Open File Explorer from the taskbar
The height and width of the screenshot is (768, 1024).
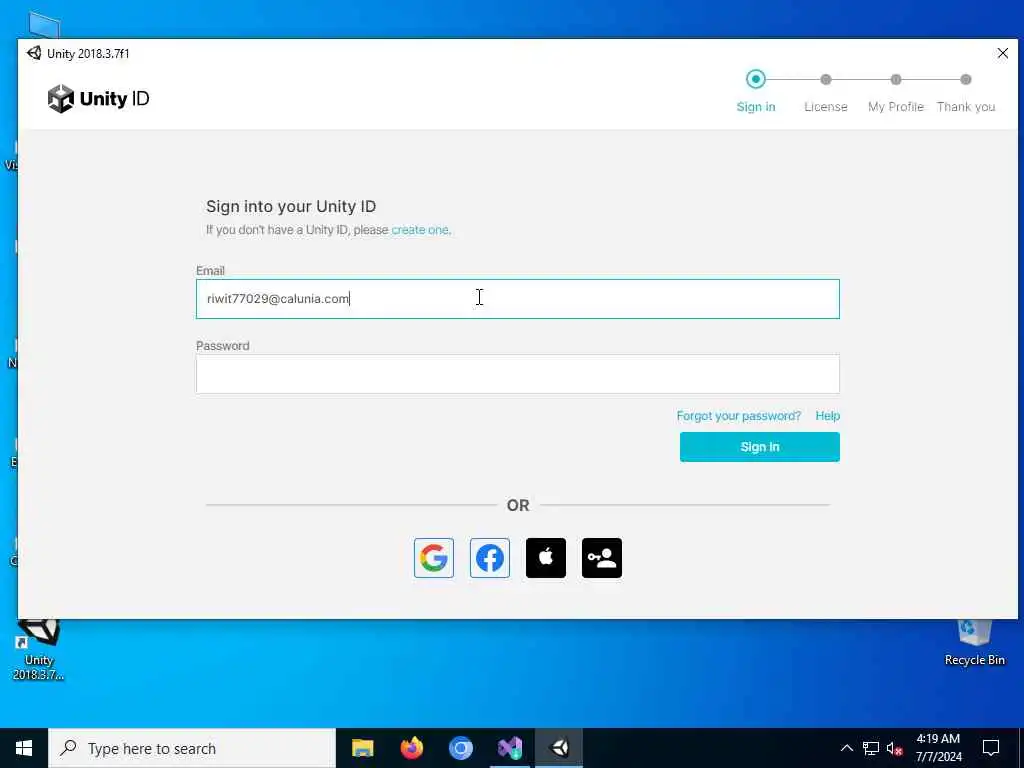pos(362,748)
